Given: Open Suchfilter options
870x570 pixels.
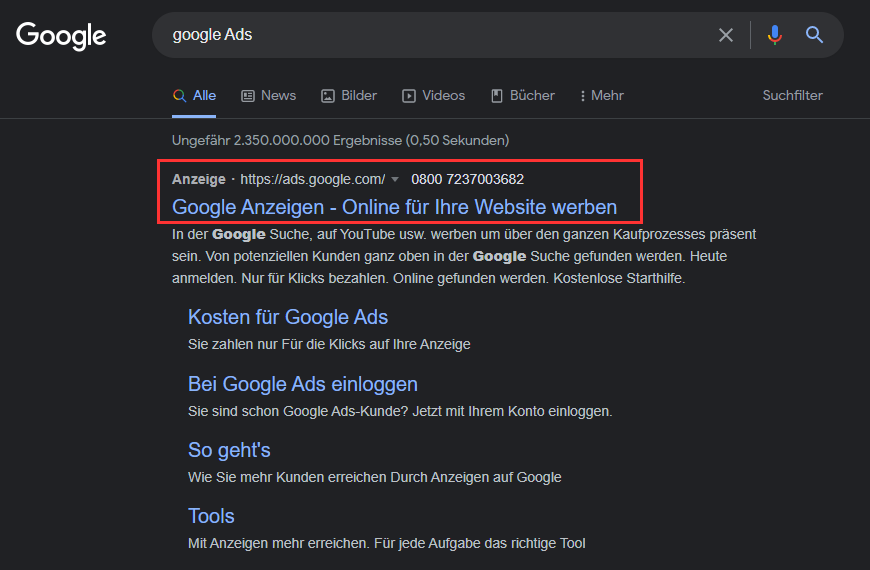Looking at the screenshot, I should [x=792, y=95].
